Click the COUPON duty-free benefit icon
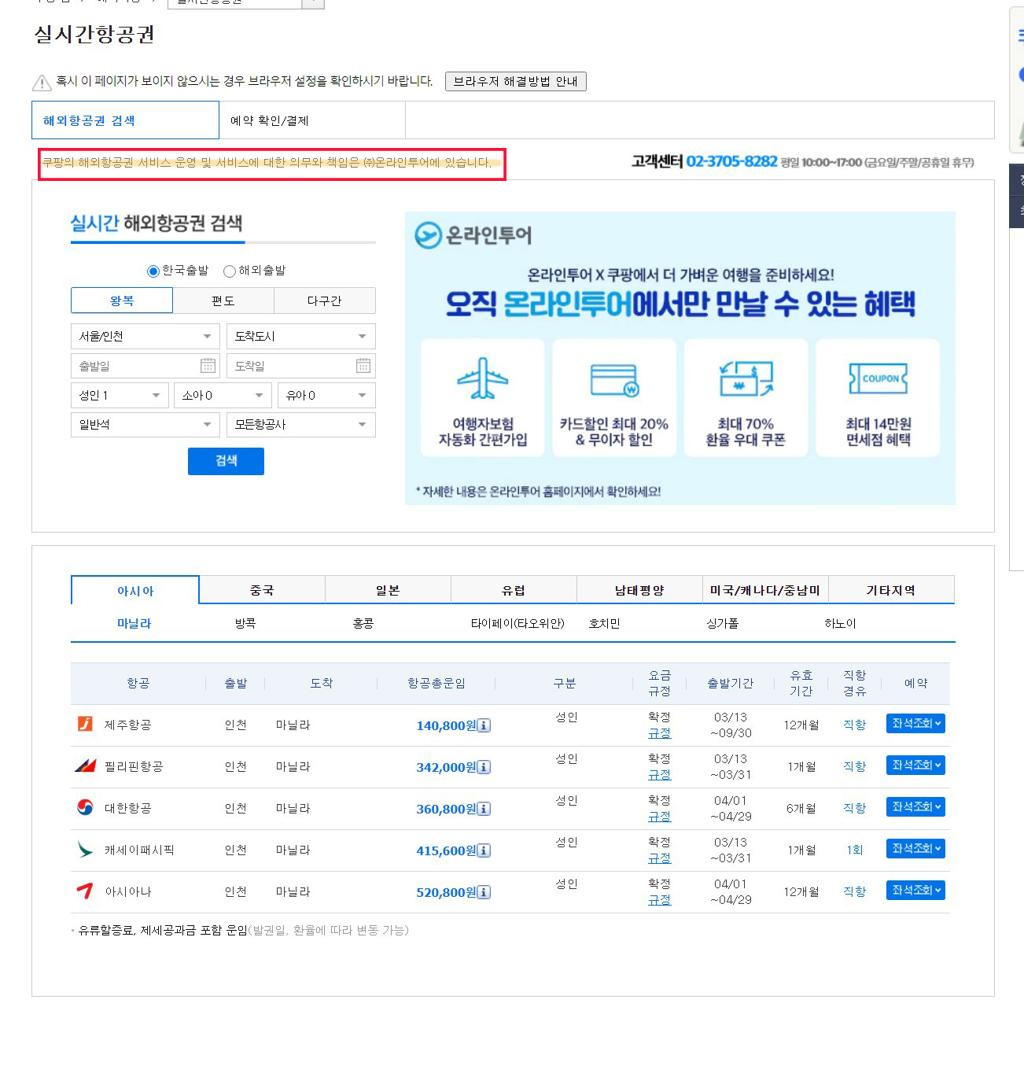1024x1081 pixels. 878,378
